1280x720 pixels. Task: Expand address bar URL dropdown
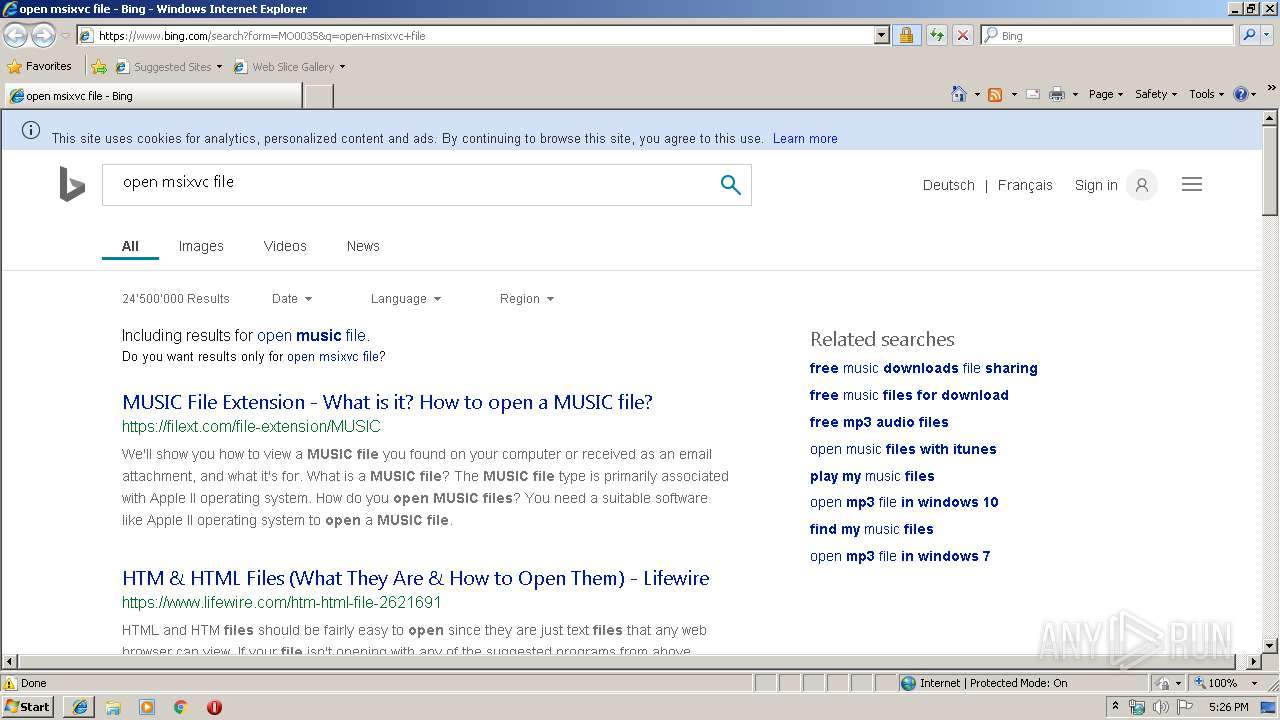pos(881,35)
